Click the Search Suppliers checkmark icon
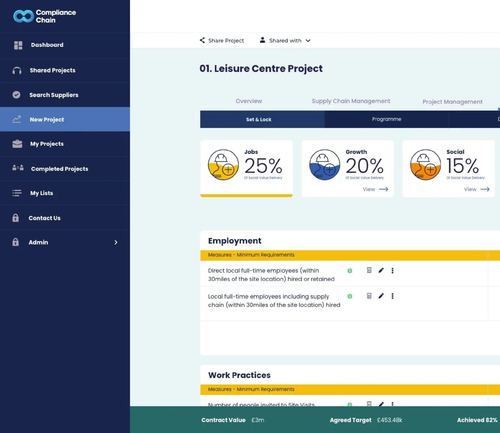The height and width of the screenshot is (433, 500). [x=16, y=95]
